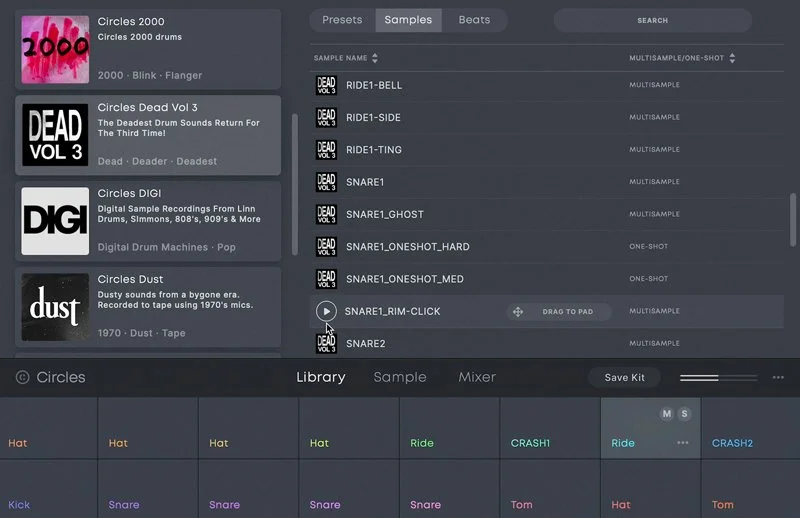This screenshot has width=800, height=518.
Task: Select the Circles Dust thumbnail
Action: pos(55,307)
